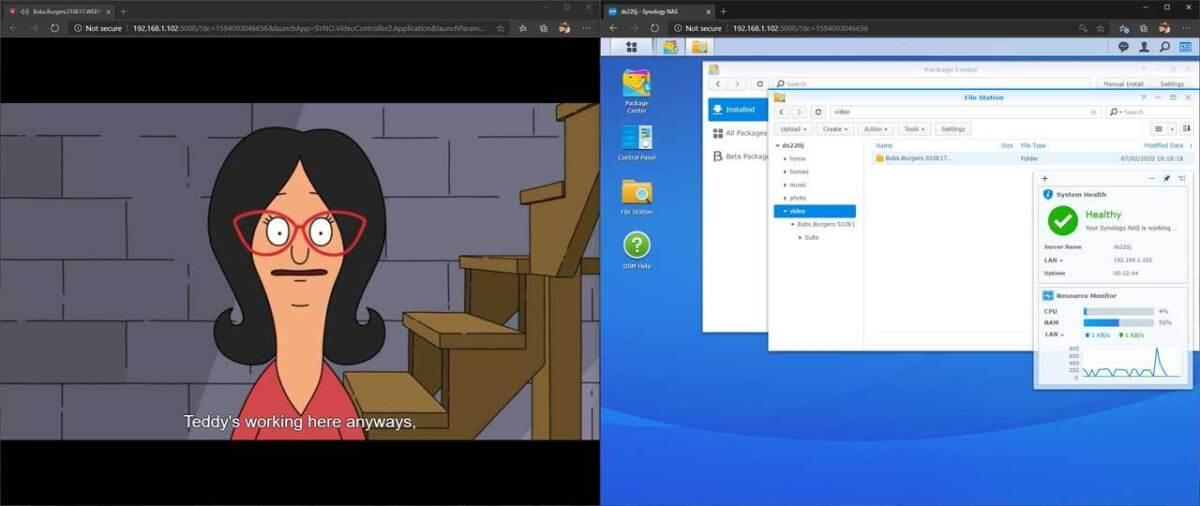The height and width of the screenshot is (506, 1200).
Task: Open the view mode dropdown arrow
Action: click(1172, 129)
